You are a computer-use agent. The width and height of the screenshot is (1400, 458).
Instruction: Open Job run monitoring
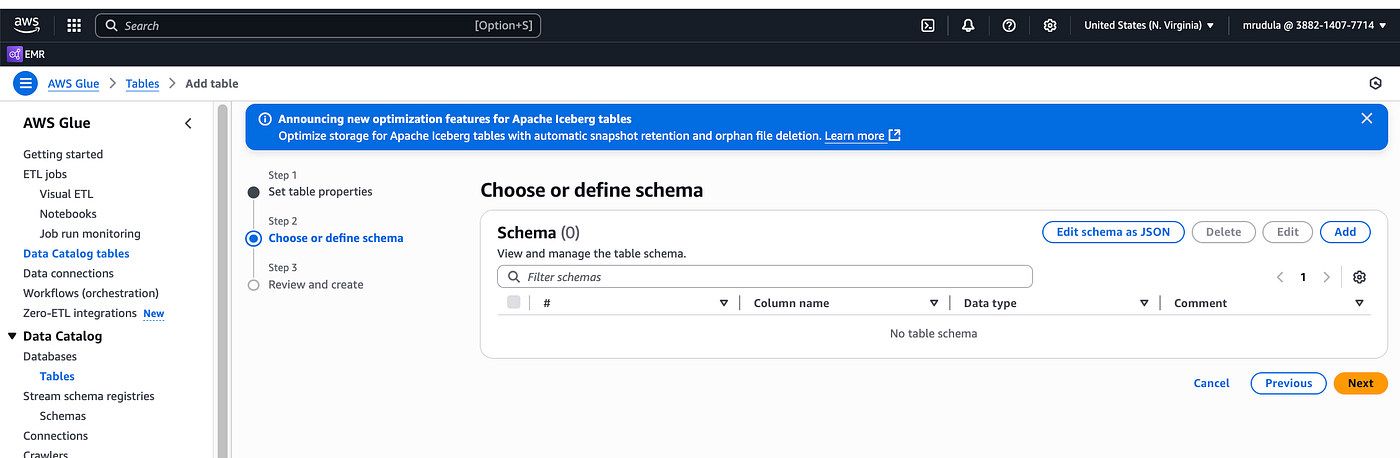[90, 234]
